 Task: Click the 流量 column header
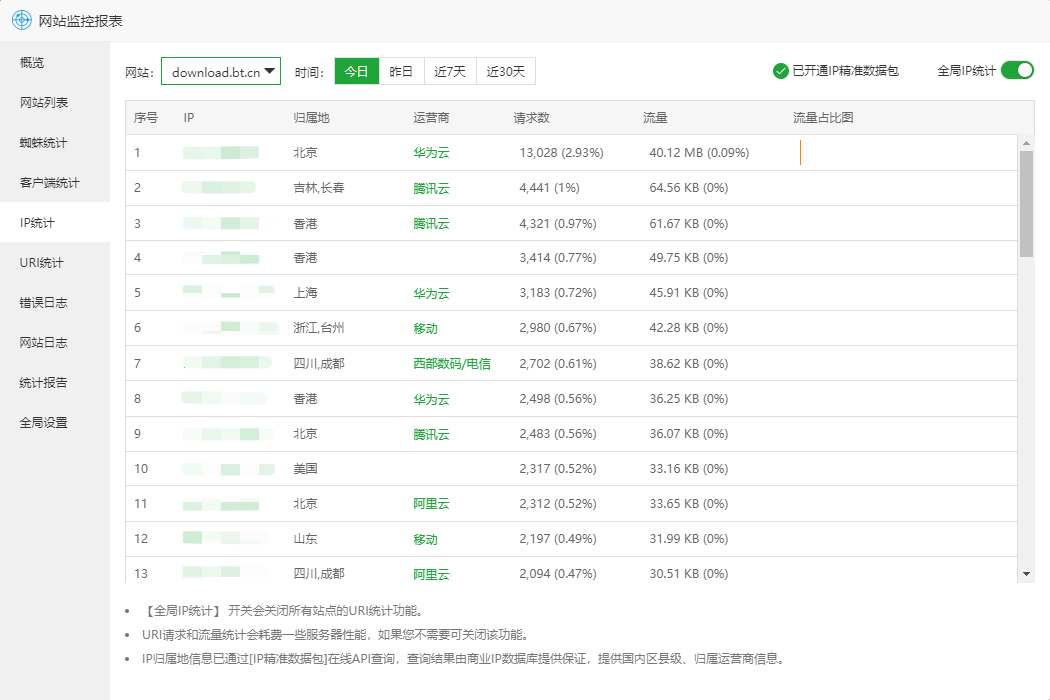656,118
